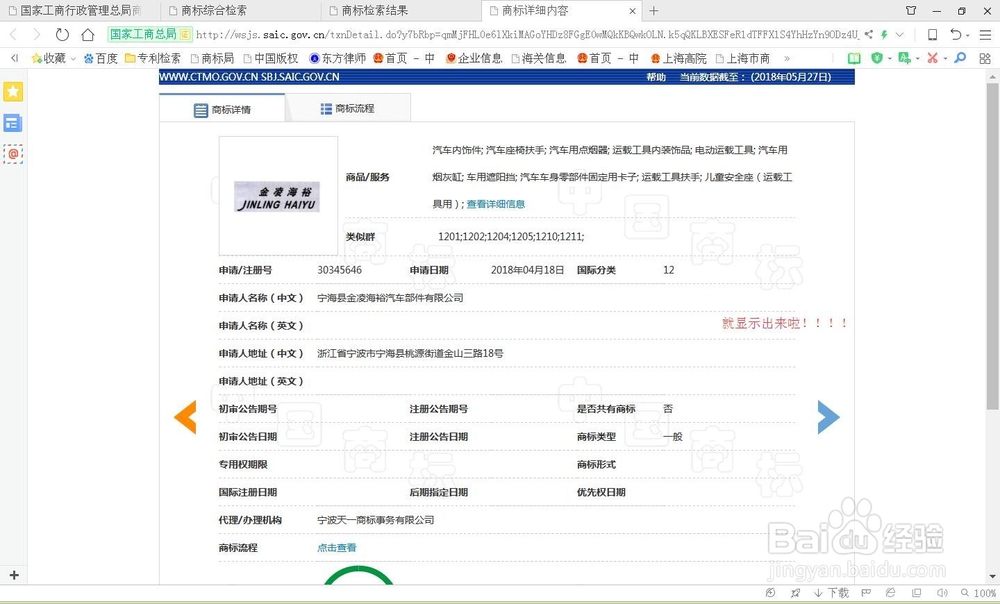Click the browser forward arrow
Screen dimensions: 1000x604
pyautogui.click(x=36, y=34)
